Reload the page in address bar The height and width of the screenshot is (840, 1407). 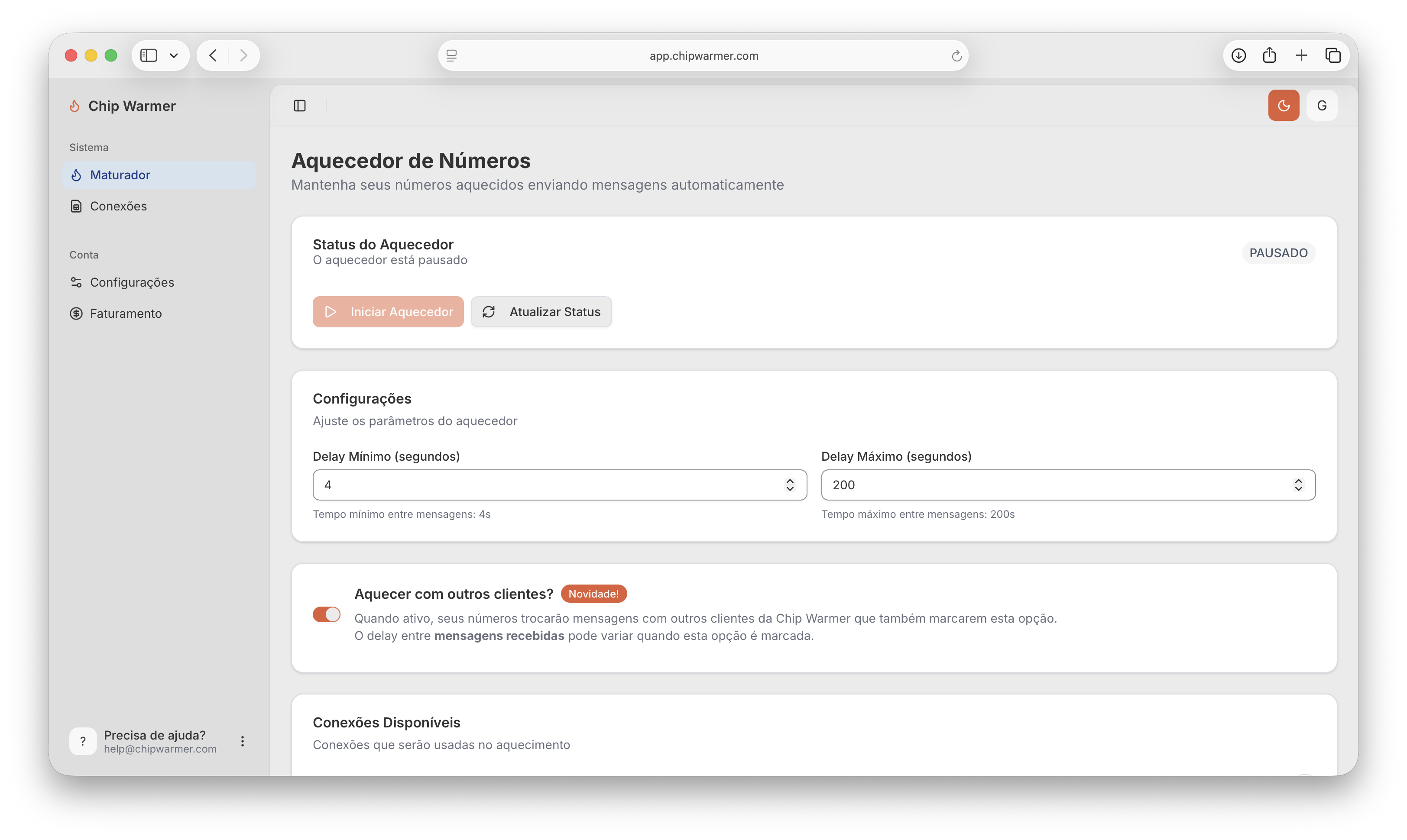point(956,55)
